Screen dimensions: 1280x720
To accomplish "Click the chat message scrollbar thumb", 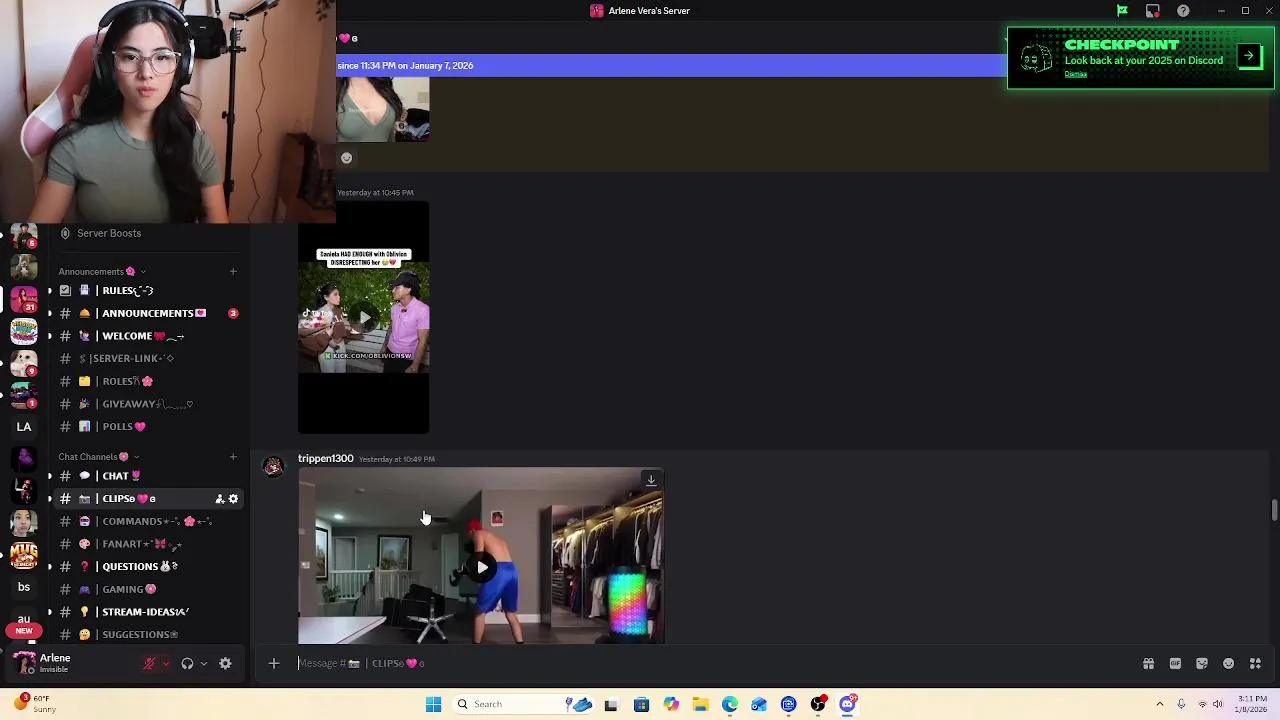I will (1274, 510).
